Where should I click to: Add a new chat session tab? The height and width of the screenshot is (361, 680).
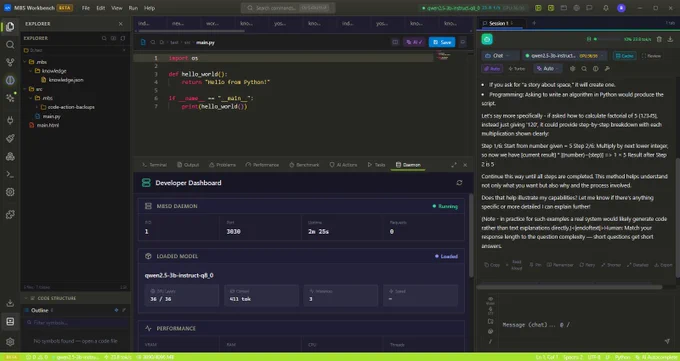pyautogui.click(x=534, y=23)
